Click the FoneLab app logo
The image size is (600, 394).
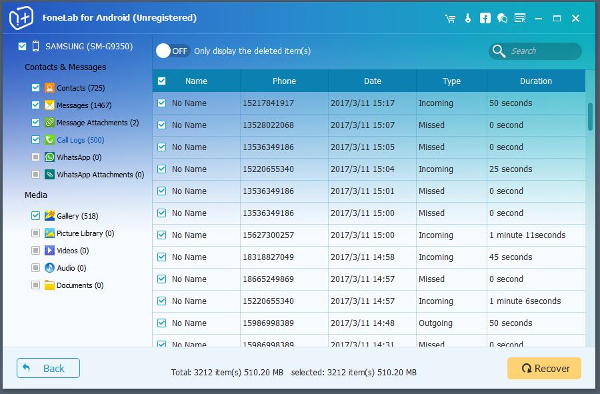tap(21, 18)
